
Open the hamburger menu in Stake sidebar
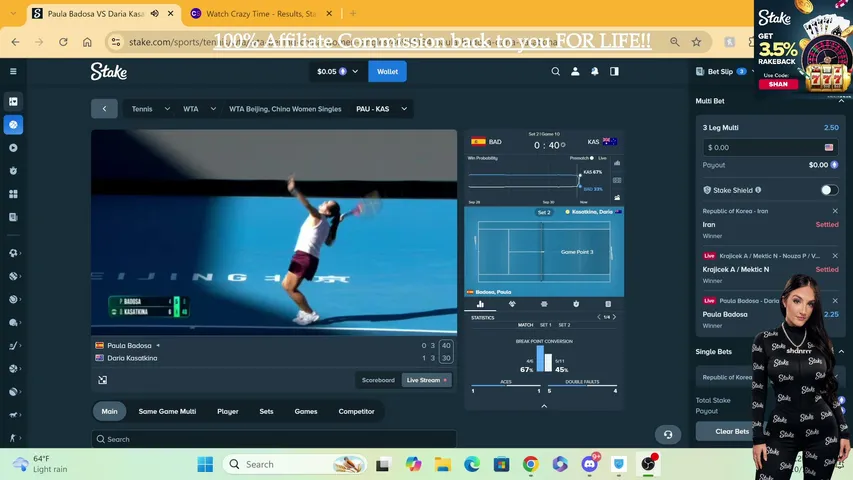[13, 71]
